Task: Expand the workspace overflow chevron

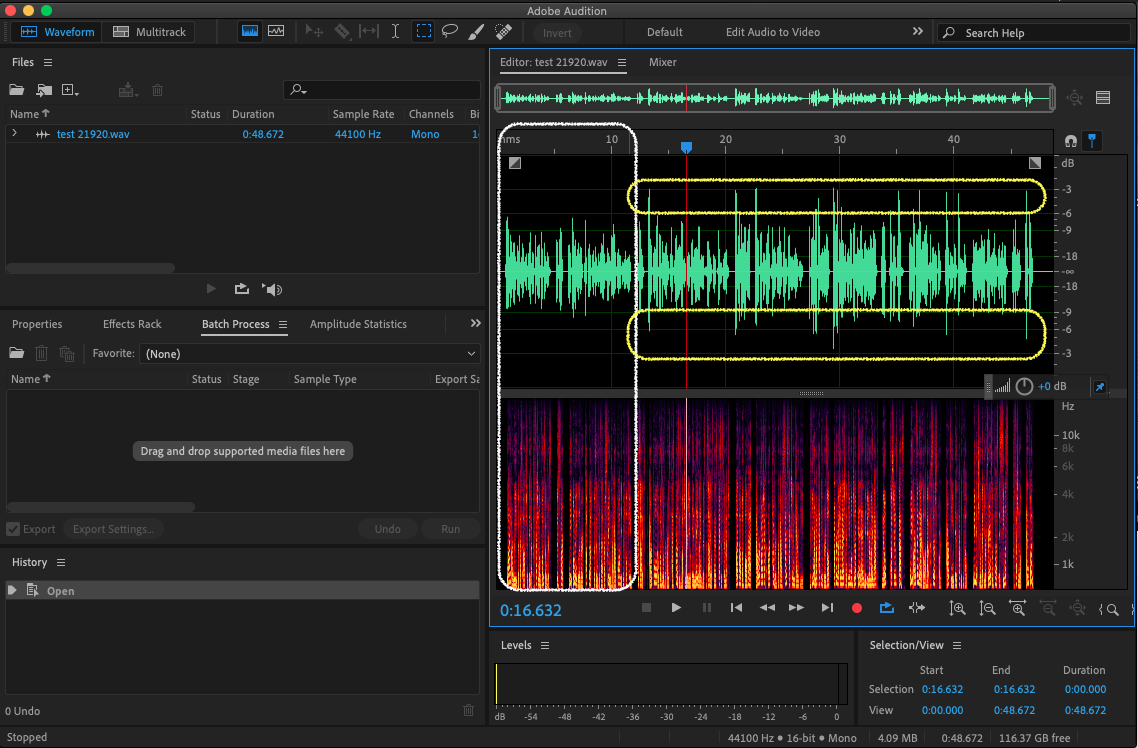Action: (x=918, y=32)
